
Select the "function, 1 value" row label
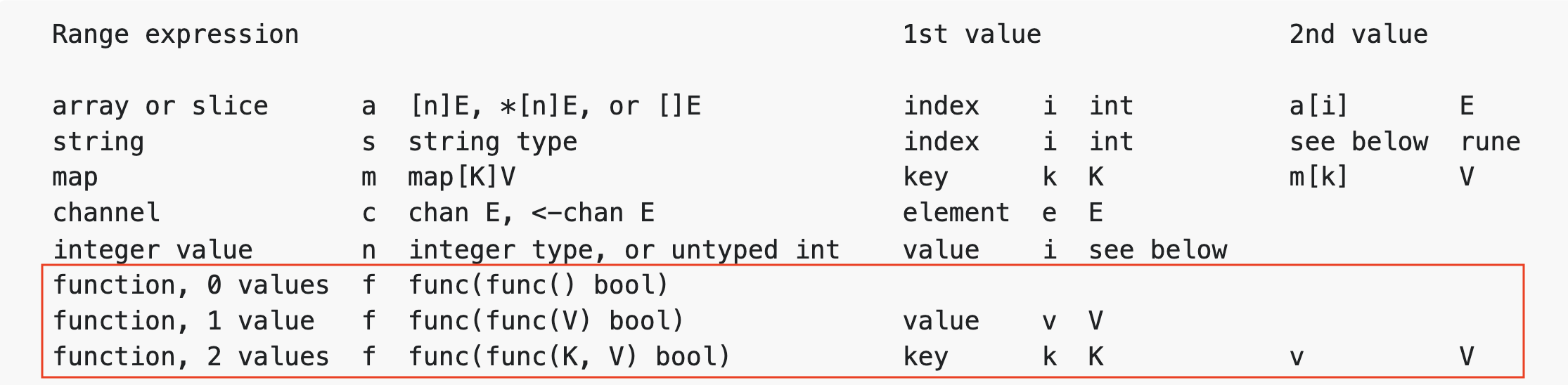pos(184,321)
